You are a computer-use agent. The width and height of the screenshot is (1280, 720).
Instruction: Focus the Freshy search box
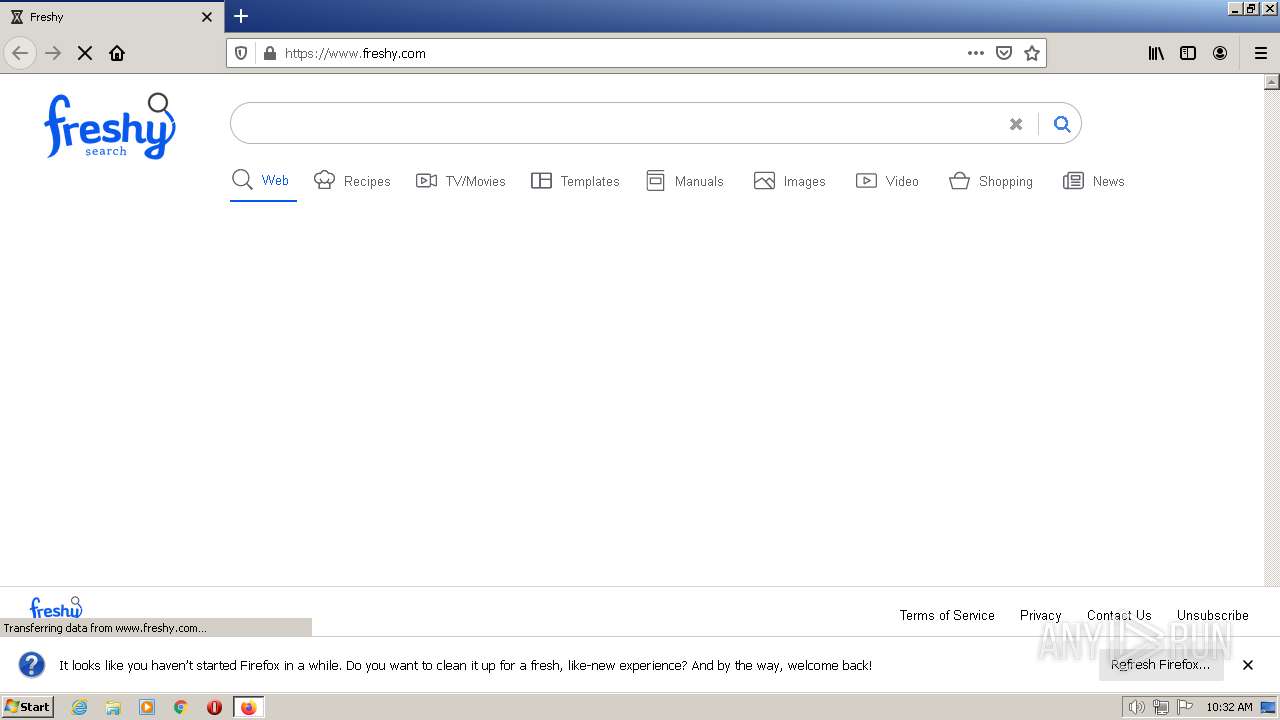click(x=618, y=124)
